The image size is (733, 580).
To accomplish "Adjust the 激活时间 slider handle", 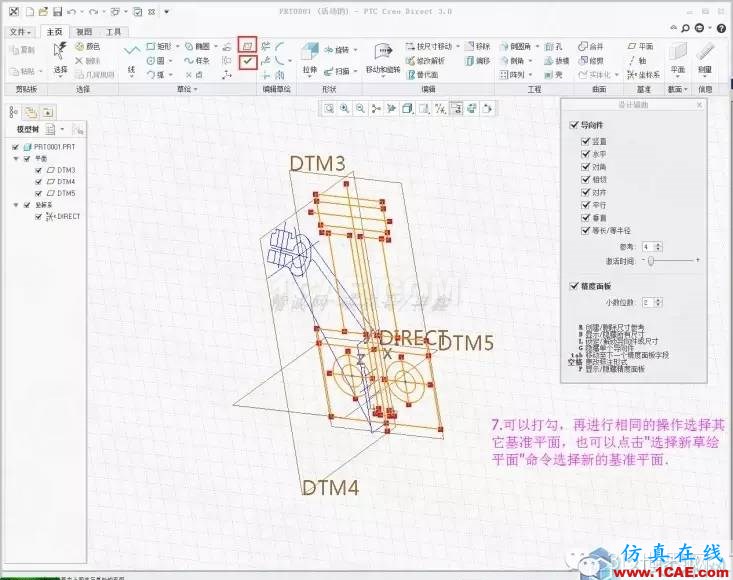I will click(x=650, y=260).
